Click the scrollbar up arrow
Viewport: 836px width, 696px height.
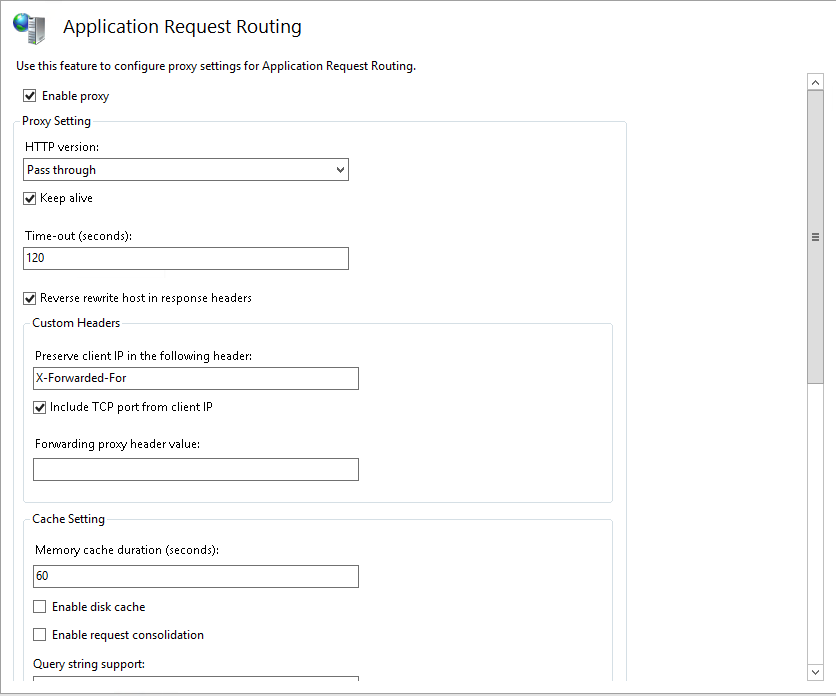815,82
